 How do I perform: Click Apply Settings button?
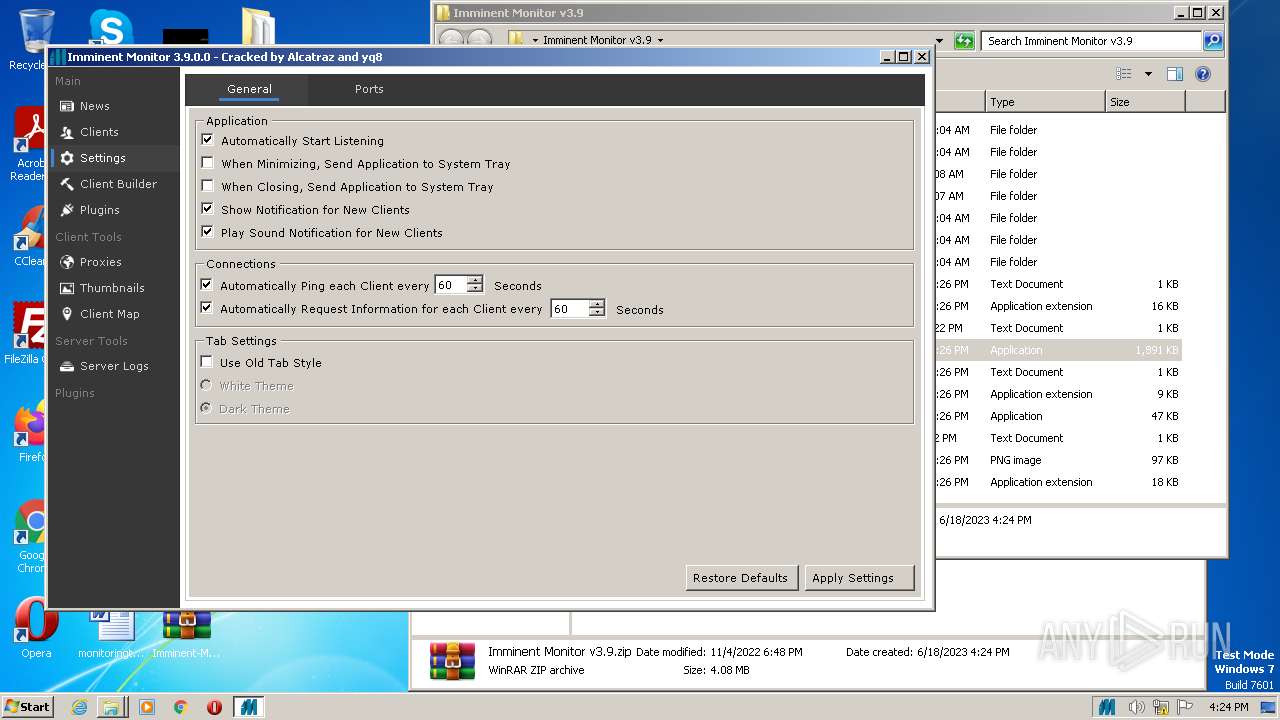[x=859, y=577]
